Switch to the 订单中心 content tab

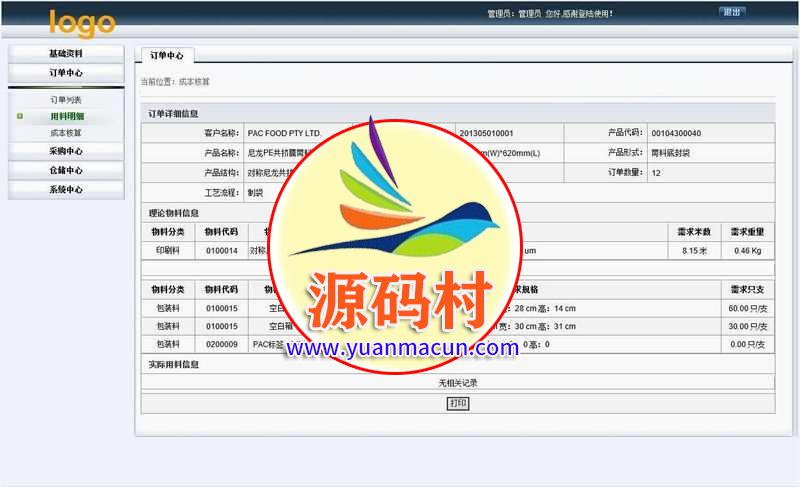coord(166,56)
